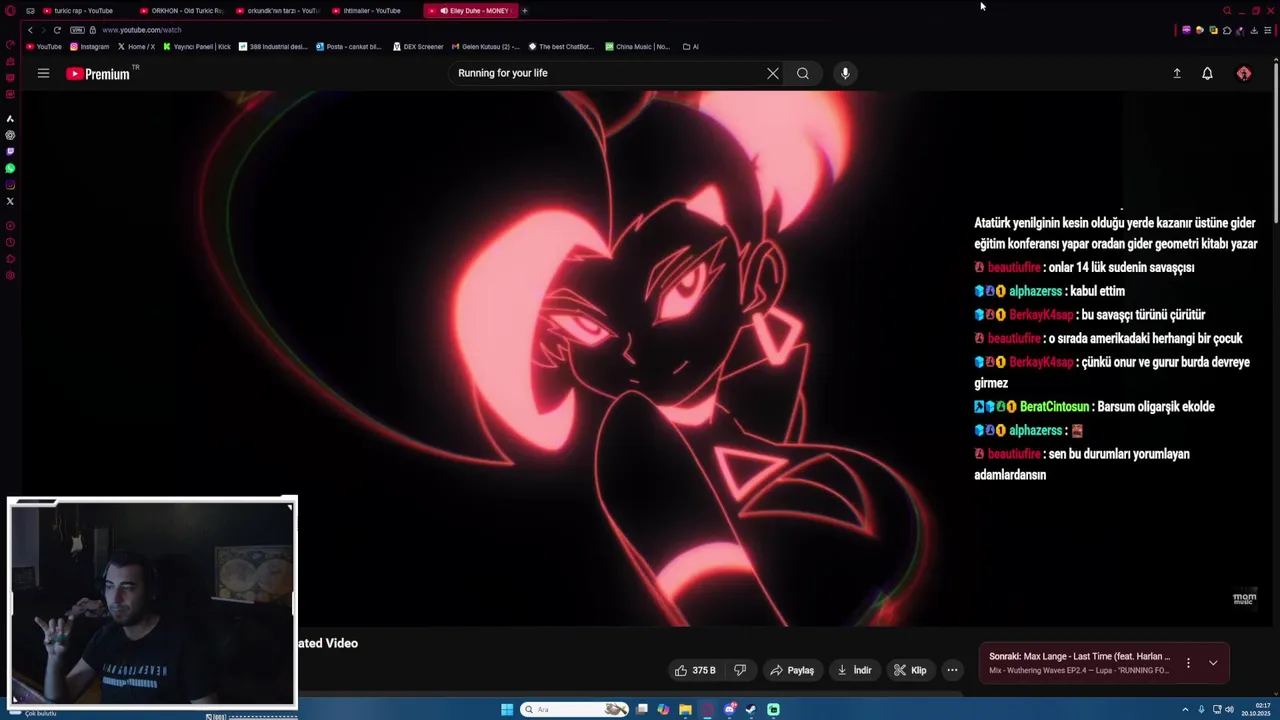Open the Instagram bookmark
The height and width of the screenshot is (720, 1280).
click(90, 47)
